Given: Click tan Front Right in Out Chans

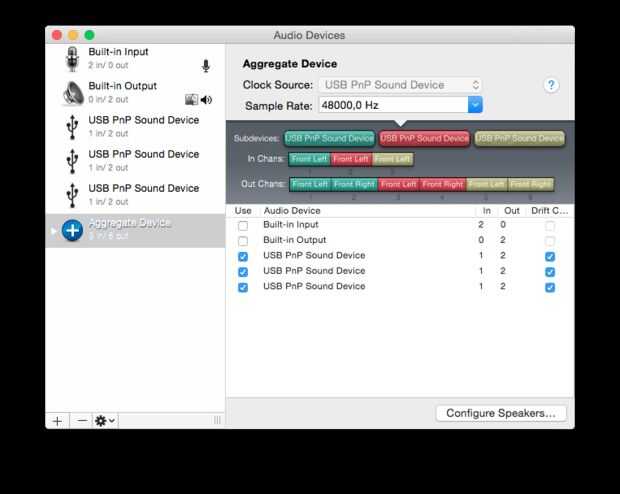Looking at the screenshot, I should (x=531, y=184).
